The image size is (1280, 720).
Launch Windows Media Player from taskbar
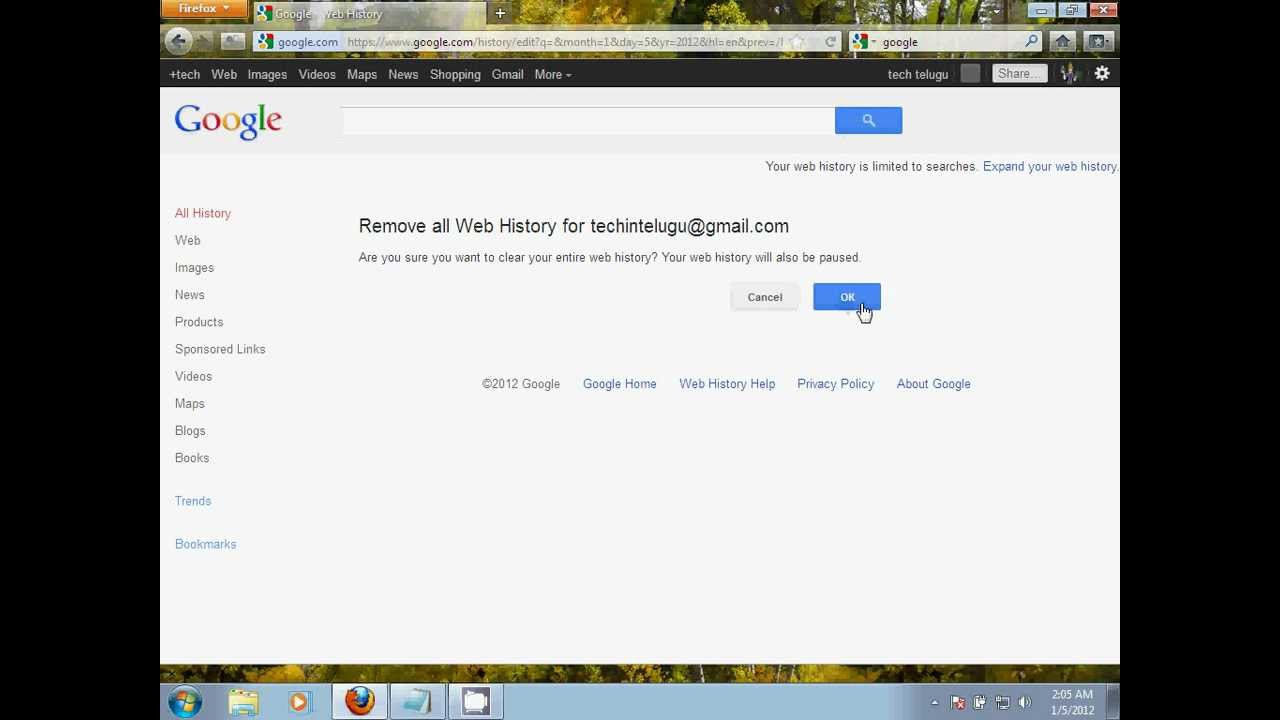tap(299, 702)
